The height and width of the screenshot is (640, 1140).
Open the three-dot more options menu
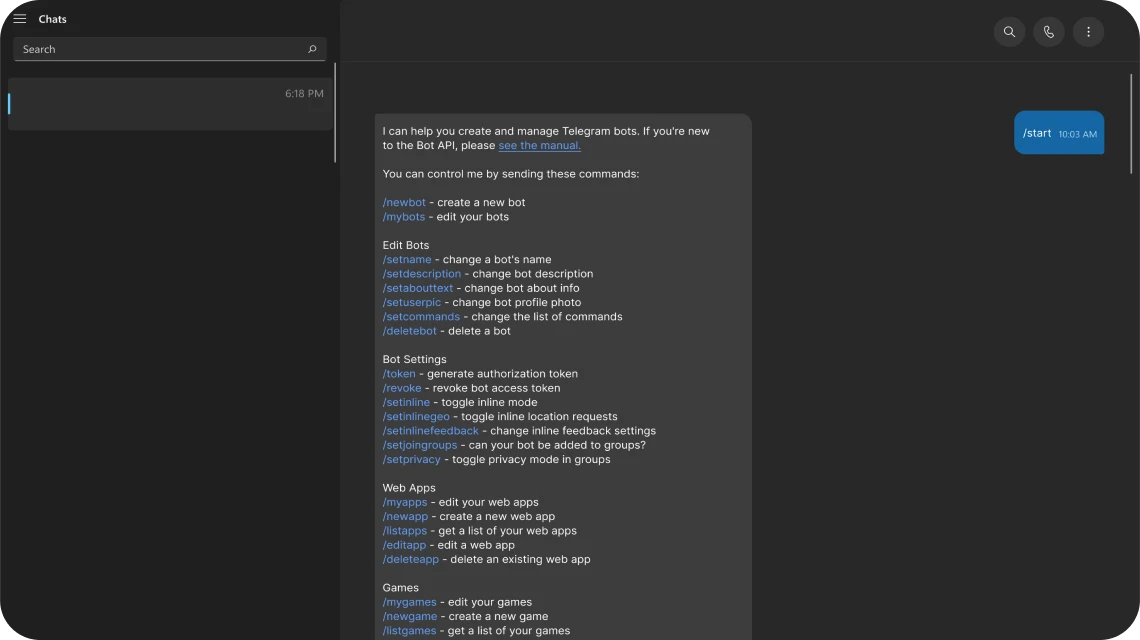tap(1088, 32)
